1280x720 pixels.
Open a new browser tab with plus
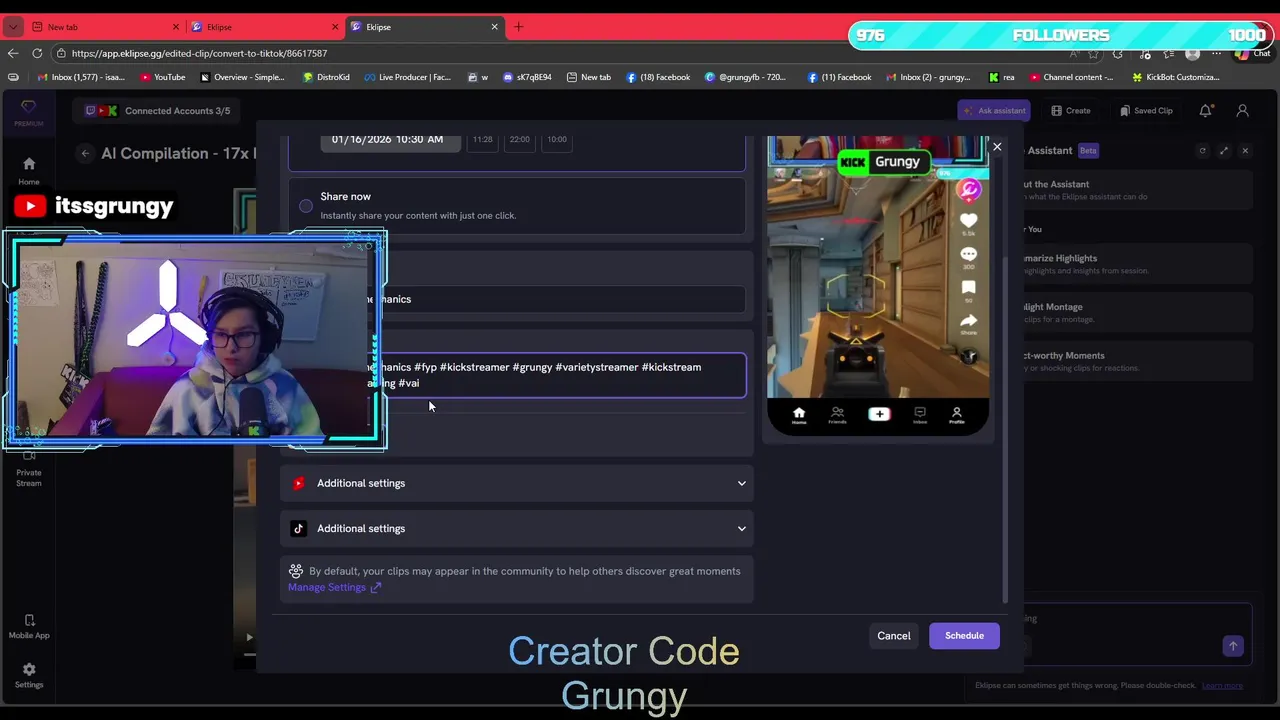point(519,27)
